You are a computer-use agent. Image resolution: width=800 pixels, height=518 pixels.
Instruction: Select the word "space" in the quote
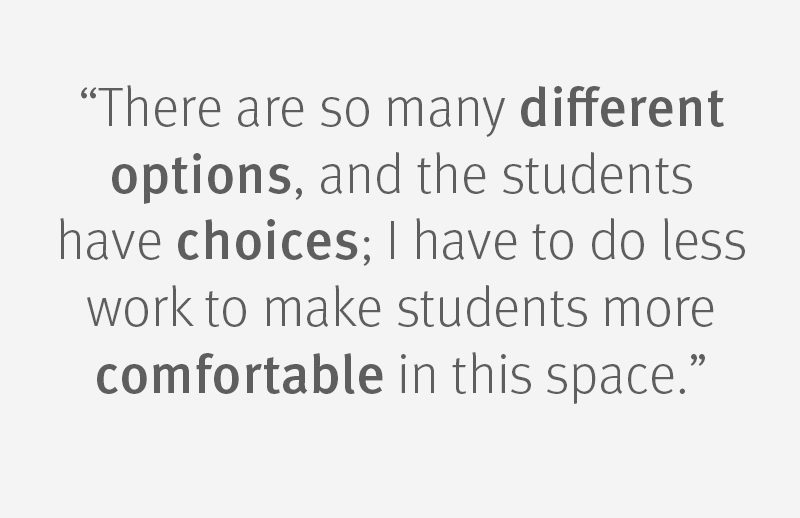(612, 379)
